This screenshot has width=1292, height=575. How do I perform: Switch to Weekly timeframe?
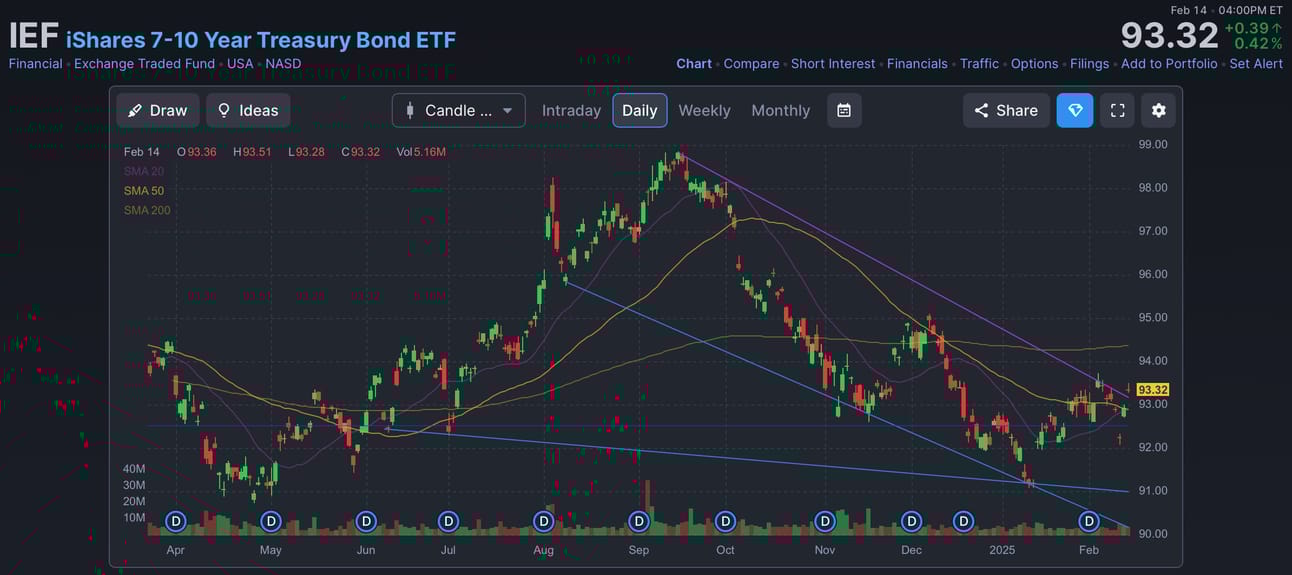pyautogui.click(x=704, y=110)
